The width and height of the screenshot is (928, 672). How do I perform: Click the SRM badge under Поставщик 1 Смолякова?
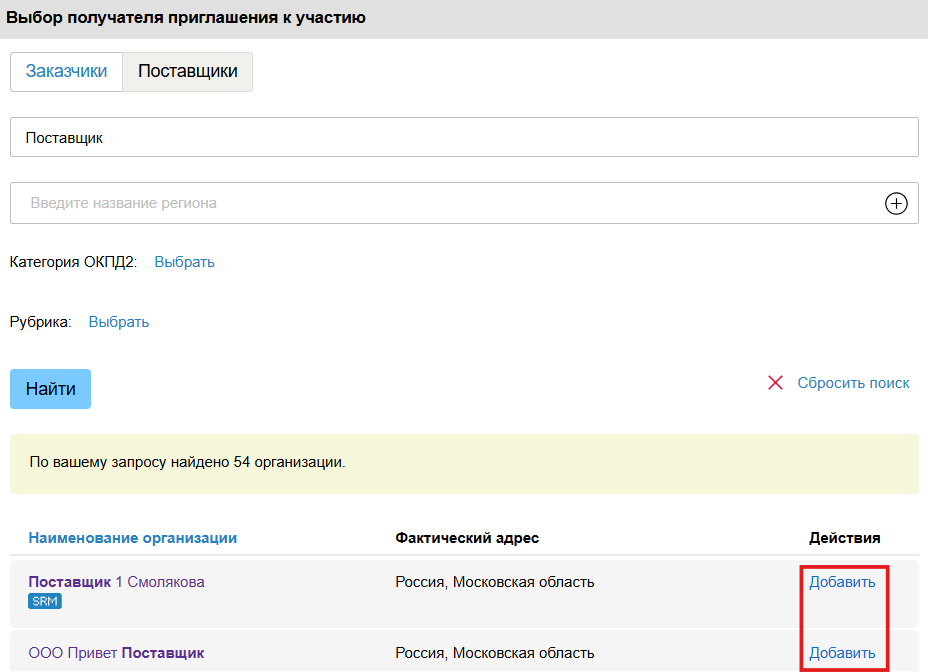45,601
